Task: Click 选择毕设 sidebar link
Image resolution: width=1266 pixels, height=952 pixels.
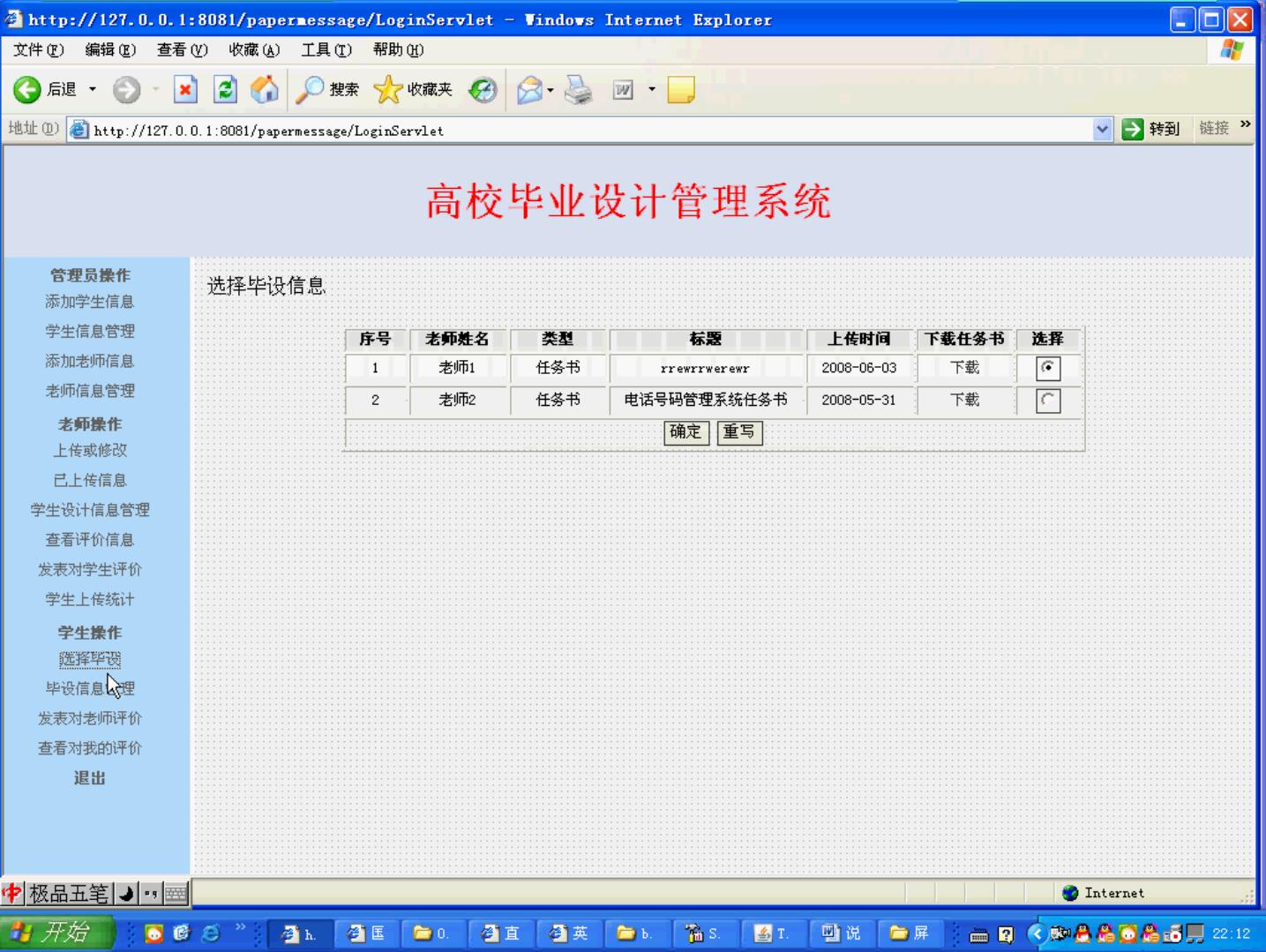Action: 90,659
